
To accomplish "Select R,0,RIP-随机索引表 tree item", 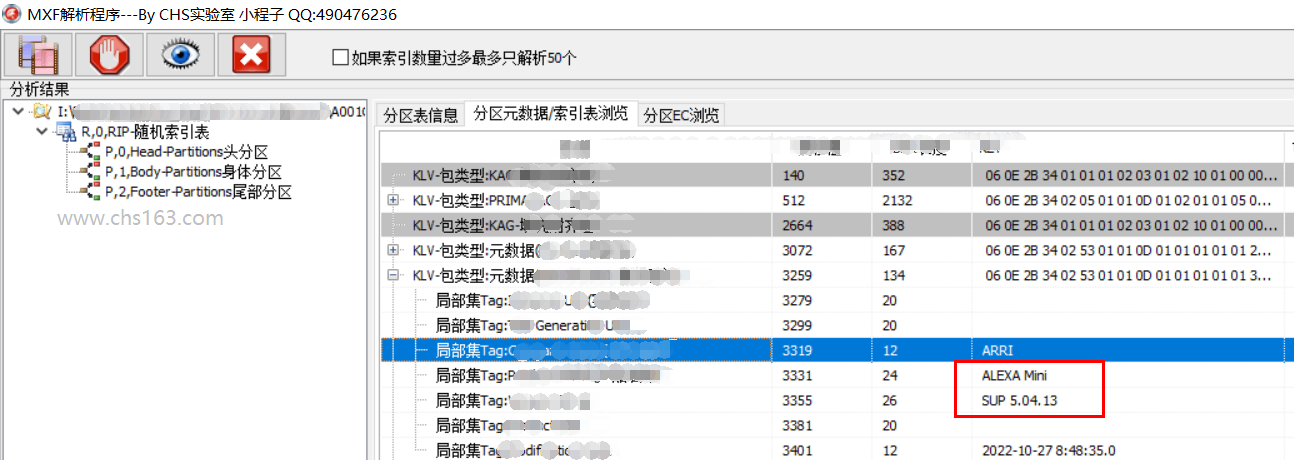I will click(146, 132).
